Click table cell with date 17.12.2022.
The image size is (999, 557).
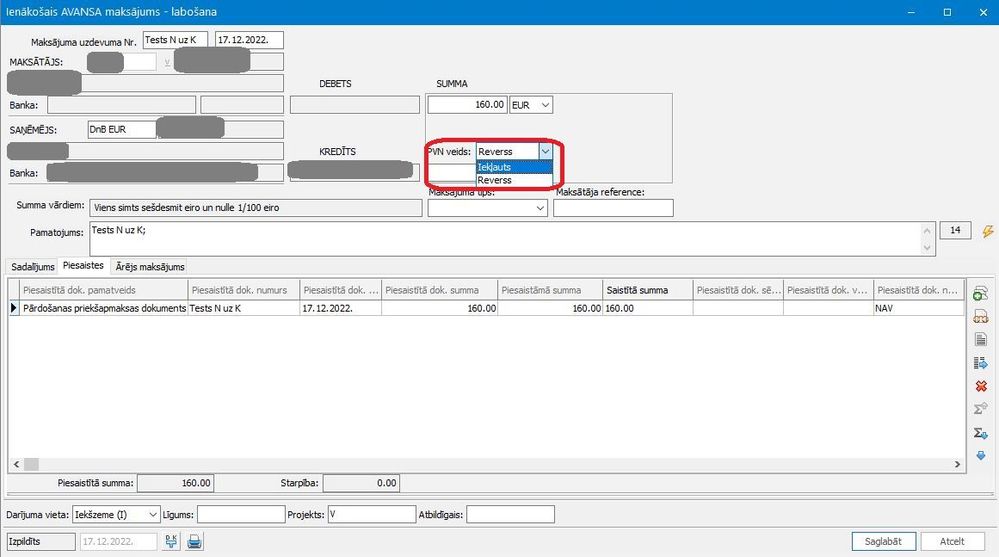340,308
